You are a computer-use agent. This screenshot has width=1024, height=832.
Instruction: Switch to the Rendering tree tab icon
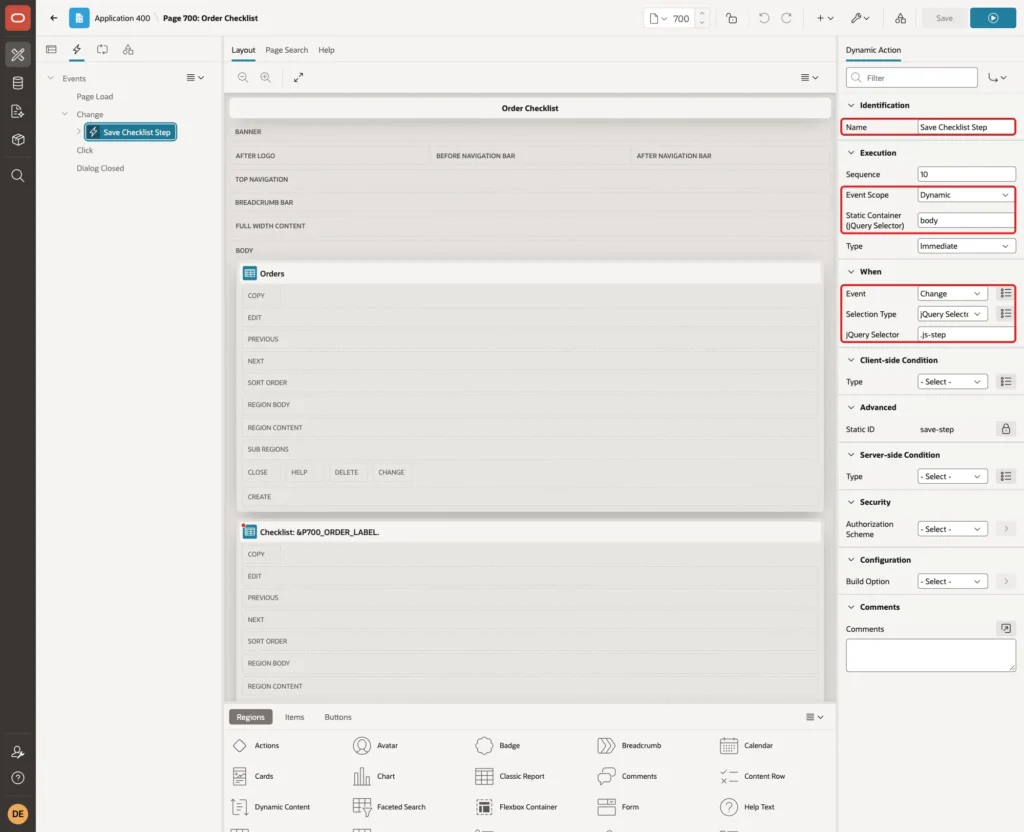[x=51, y=50]
